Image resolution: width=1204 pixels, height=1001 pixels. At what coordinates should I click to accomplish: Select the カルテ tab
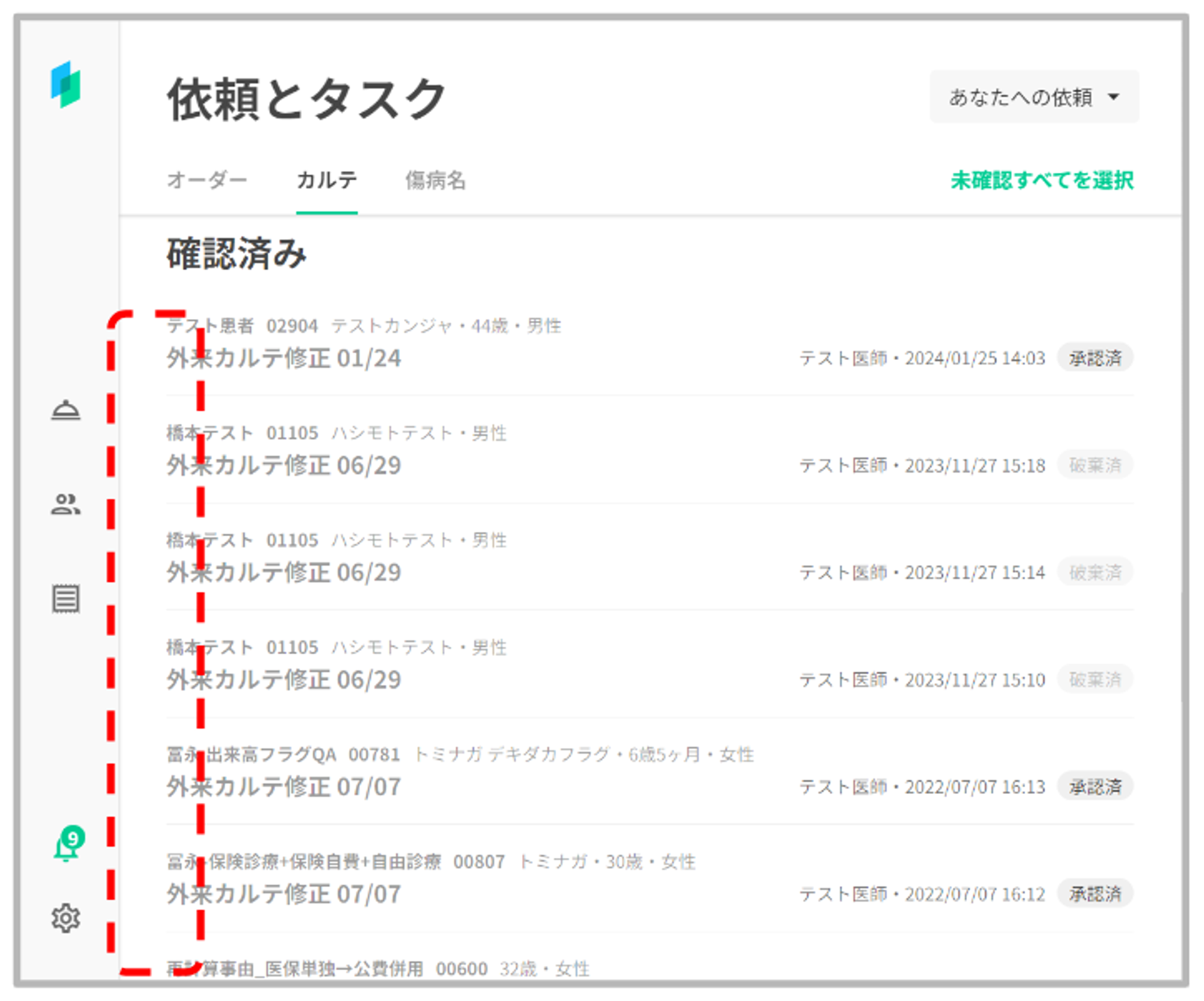(326, 180)
